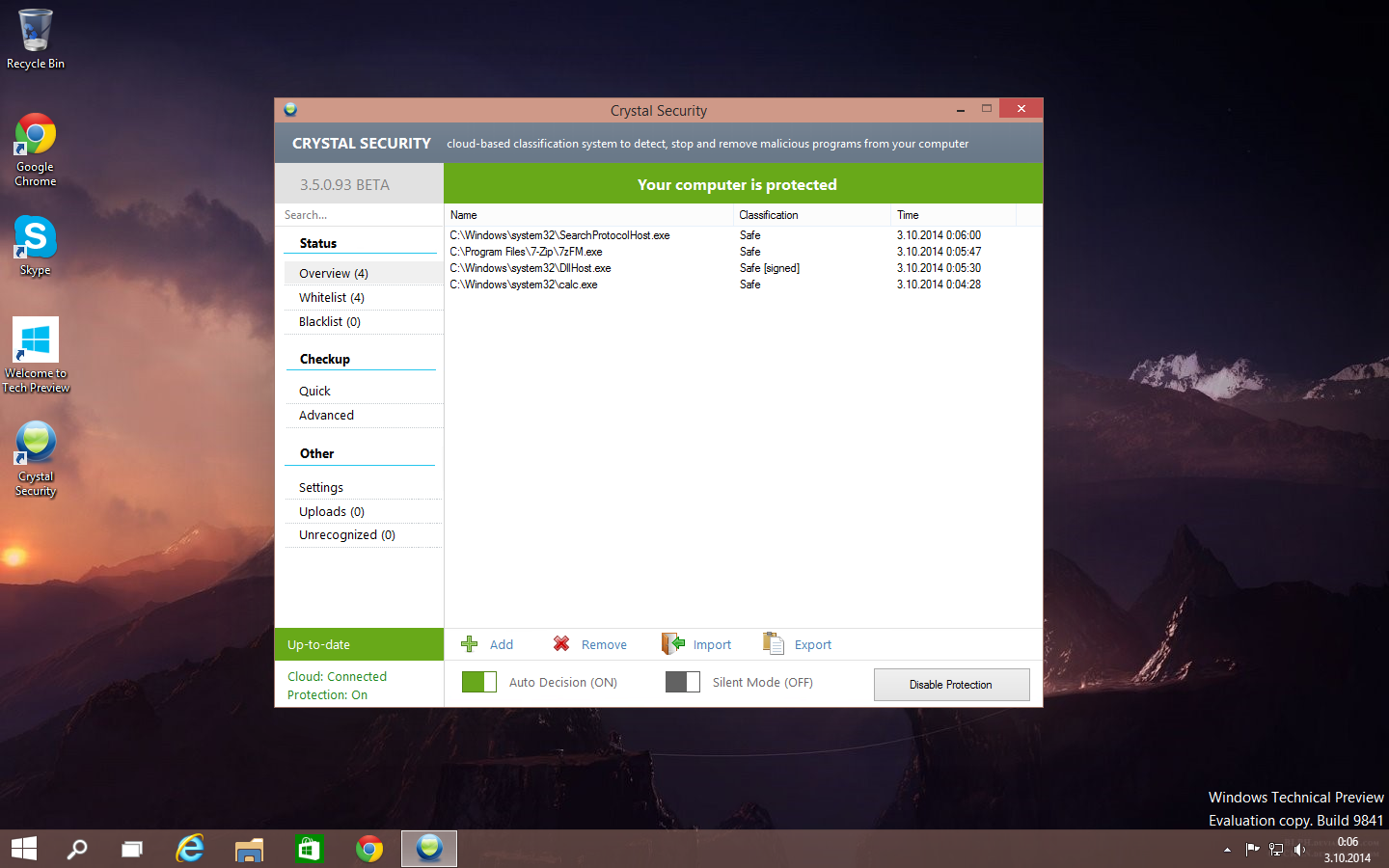1389x868 pixels.
Task: Click Internet Explorer taskbar icon
Action: (x=190, y=849)
